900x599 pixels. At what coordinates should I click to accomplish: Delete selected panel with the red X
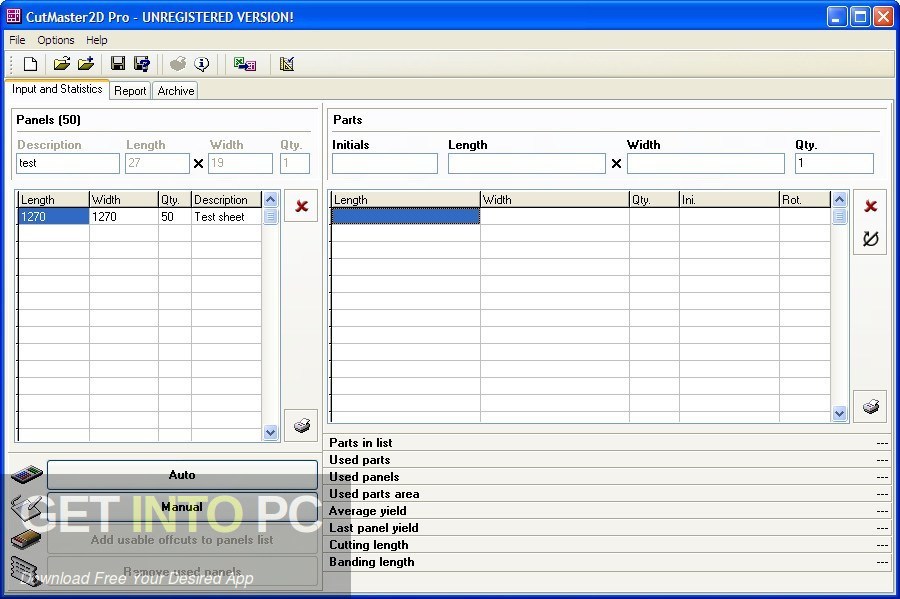coord(301,206)
